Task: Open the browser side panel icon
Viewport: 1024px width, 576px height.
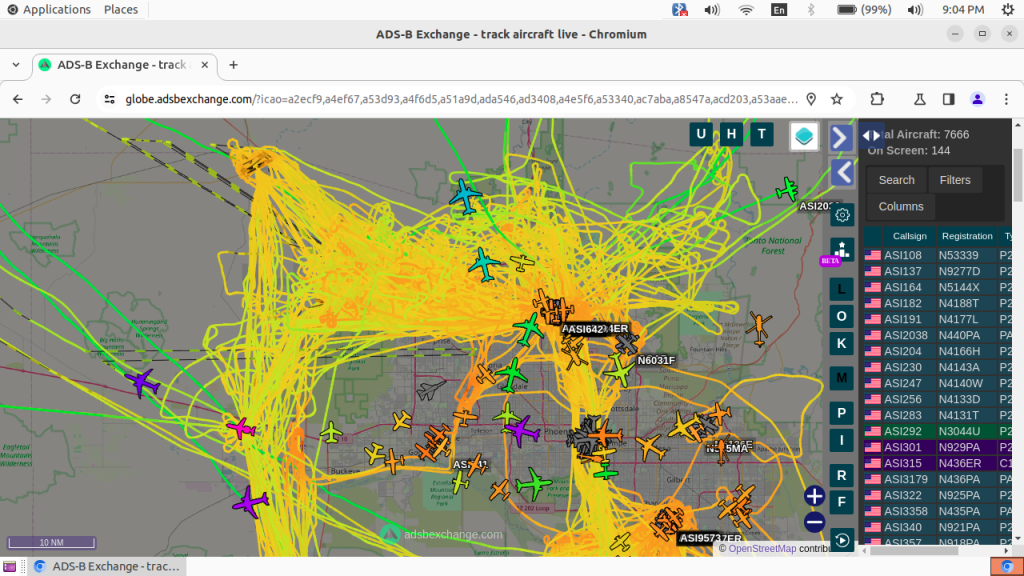Action: [x=948, y=99]
